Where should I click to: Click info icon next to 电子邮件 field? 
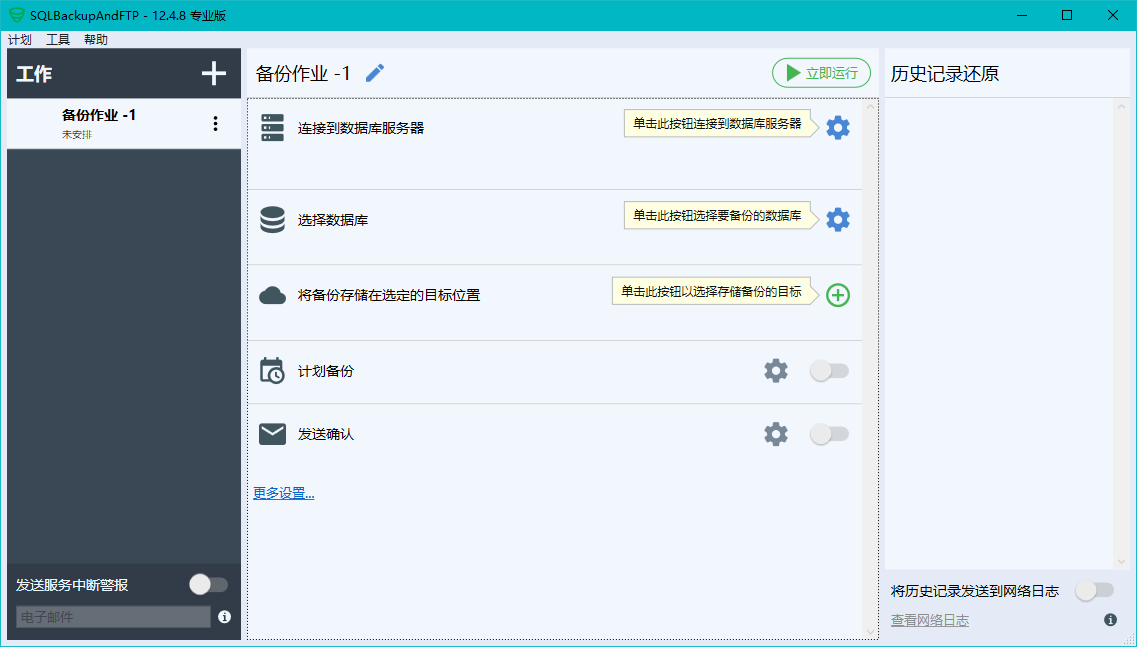point(225,617)
